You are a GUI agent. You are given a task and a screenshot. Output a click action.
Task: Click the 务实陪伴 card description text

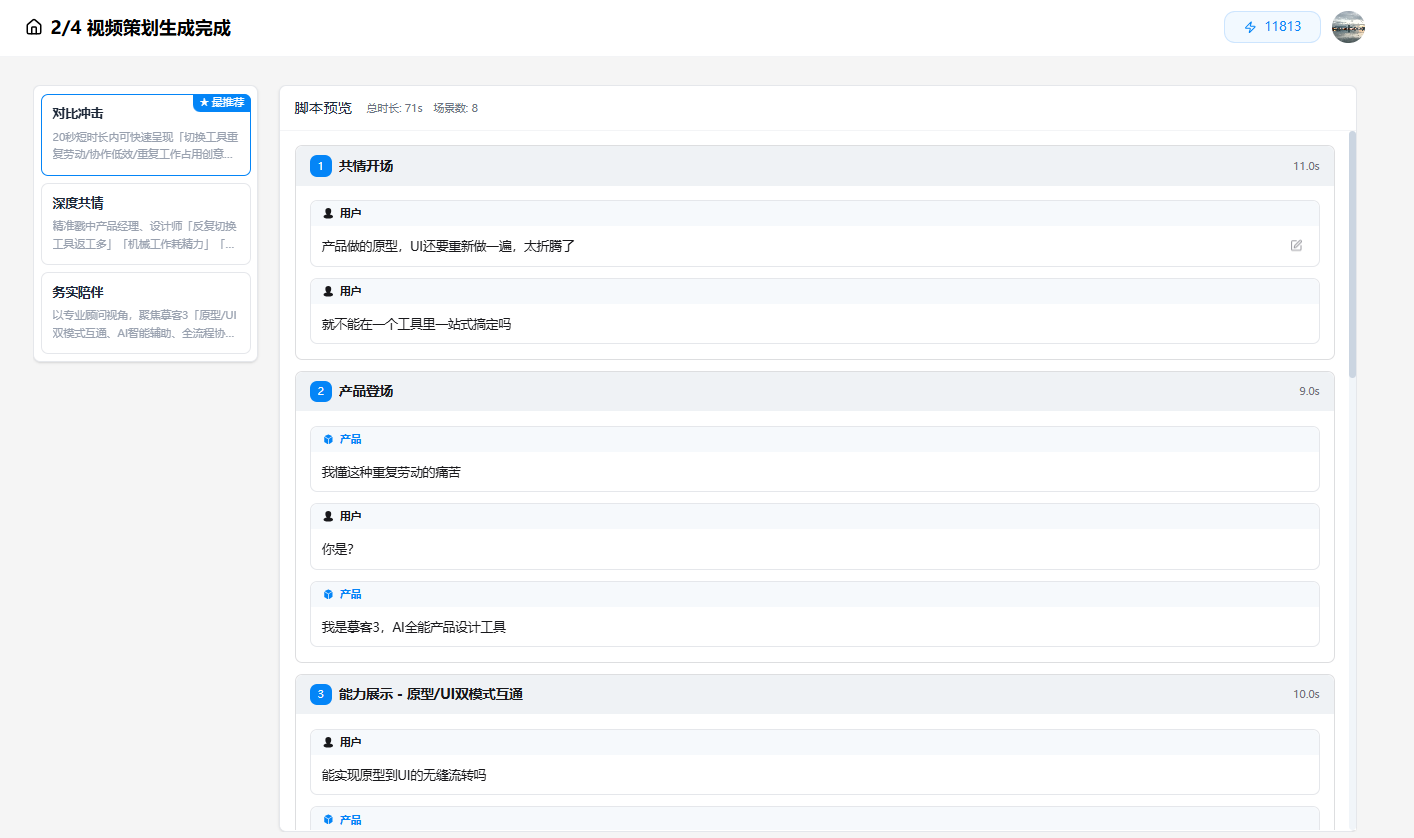pos(145,324)
